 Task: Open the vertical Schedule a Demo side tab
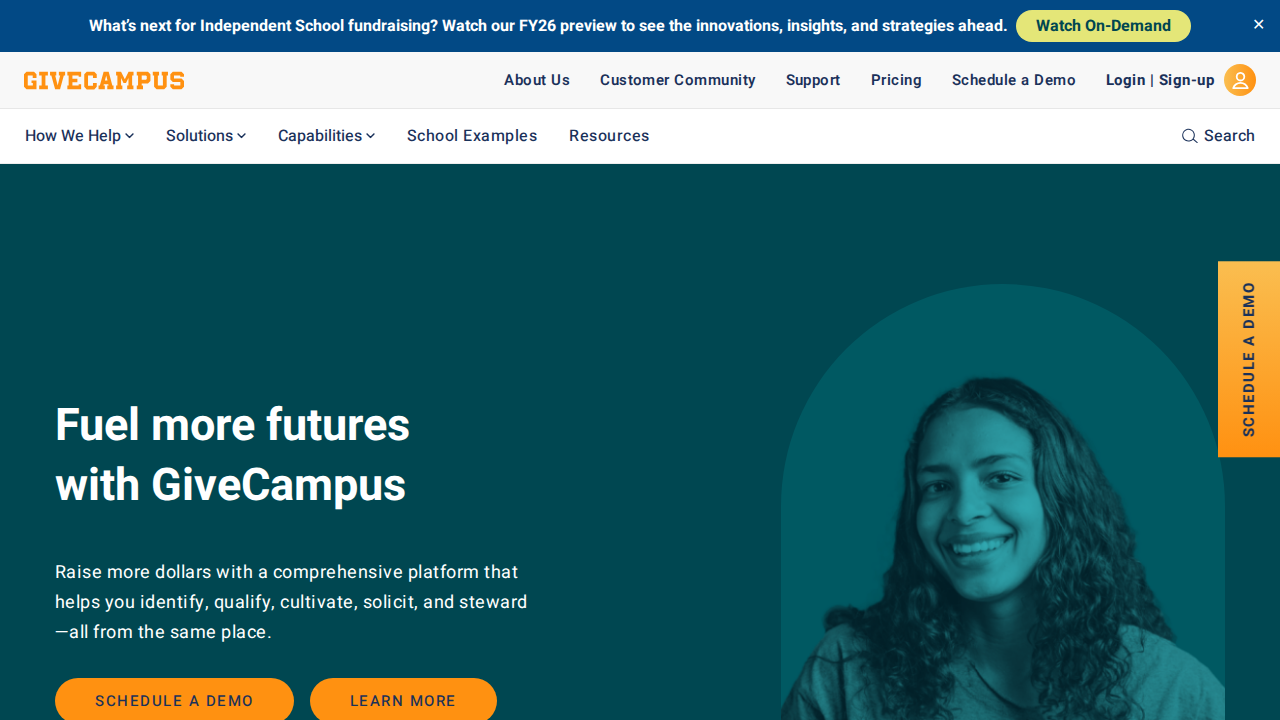[1249, 359]
